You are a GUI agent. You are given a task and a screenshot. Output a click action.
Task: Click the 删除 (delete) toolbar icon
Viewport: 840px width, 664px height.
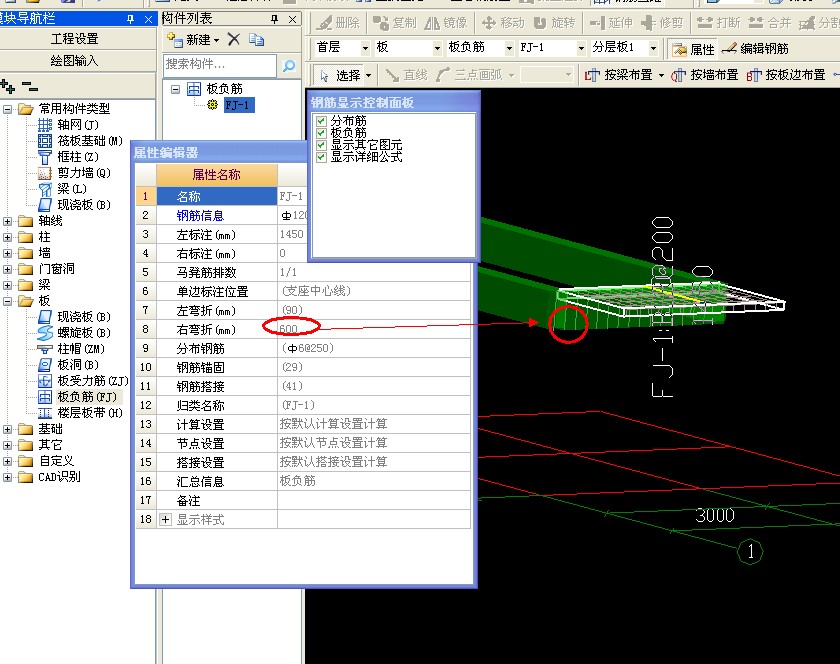tap(338, 23)
